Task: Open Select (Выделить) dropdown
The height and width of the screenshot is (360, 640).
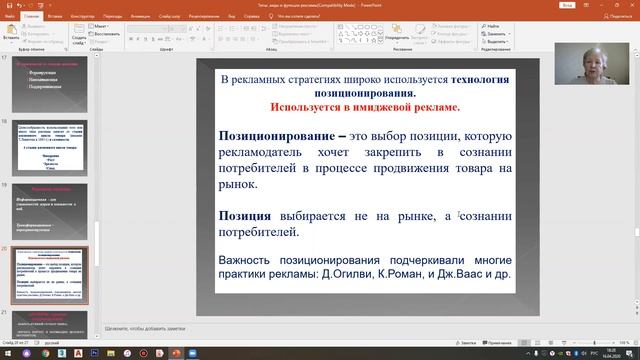Action: 495,42
